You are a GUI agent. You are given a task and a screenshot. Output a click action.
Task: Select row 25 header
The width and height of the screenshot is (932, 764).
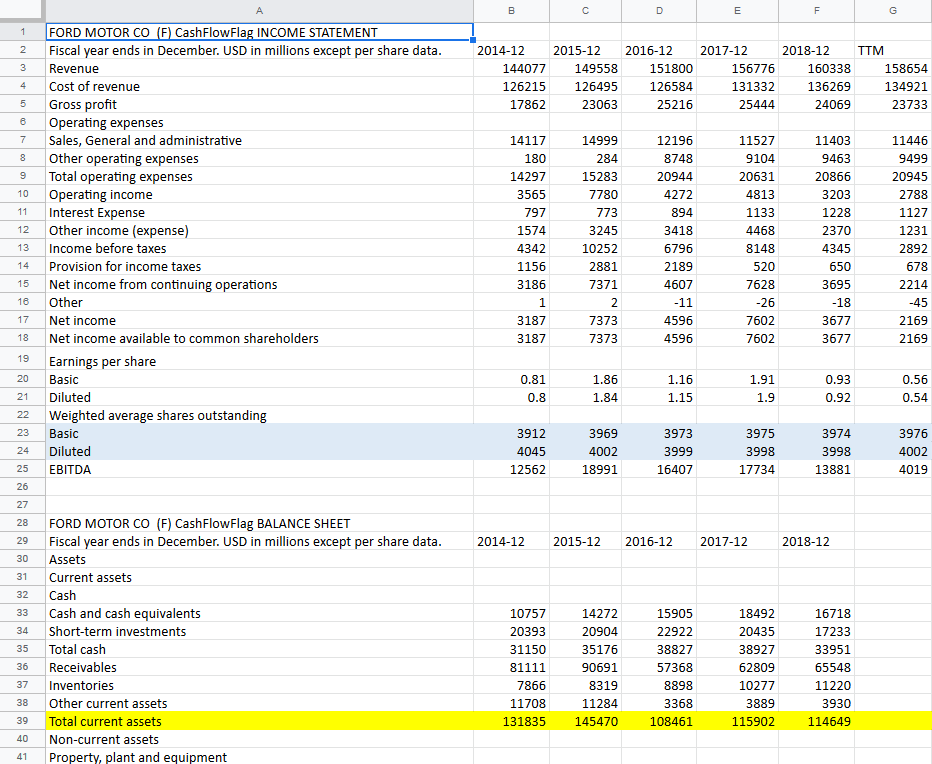[x=24, y=469]
